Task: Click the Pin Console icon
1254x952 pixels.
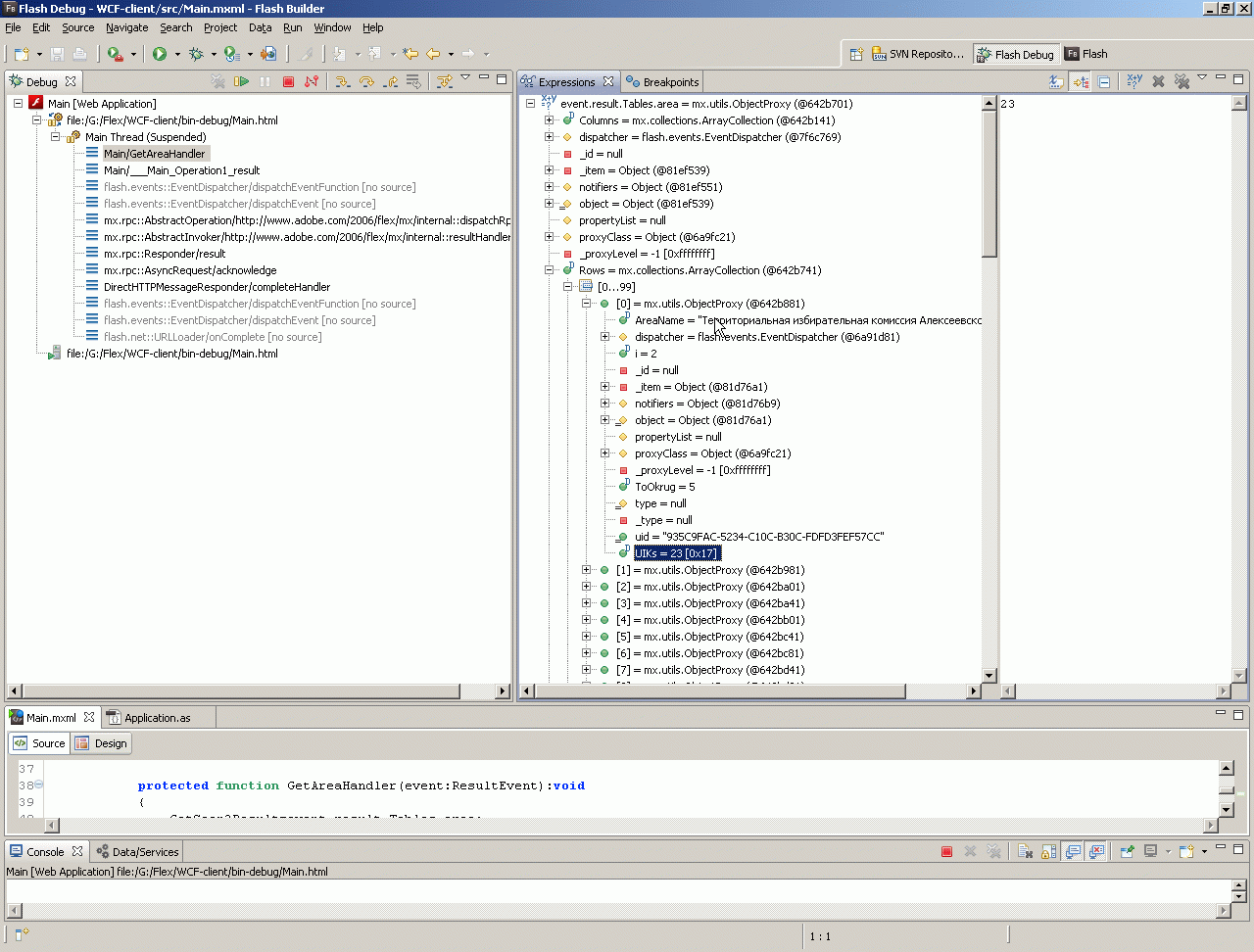Action: [1127, 851]
